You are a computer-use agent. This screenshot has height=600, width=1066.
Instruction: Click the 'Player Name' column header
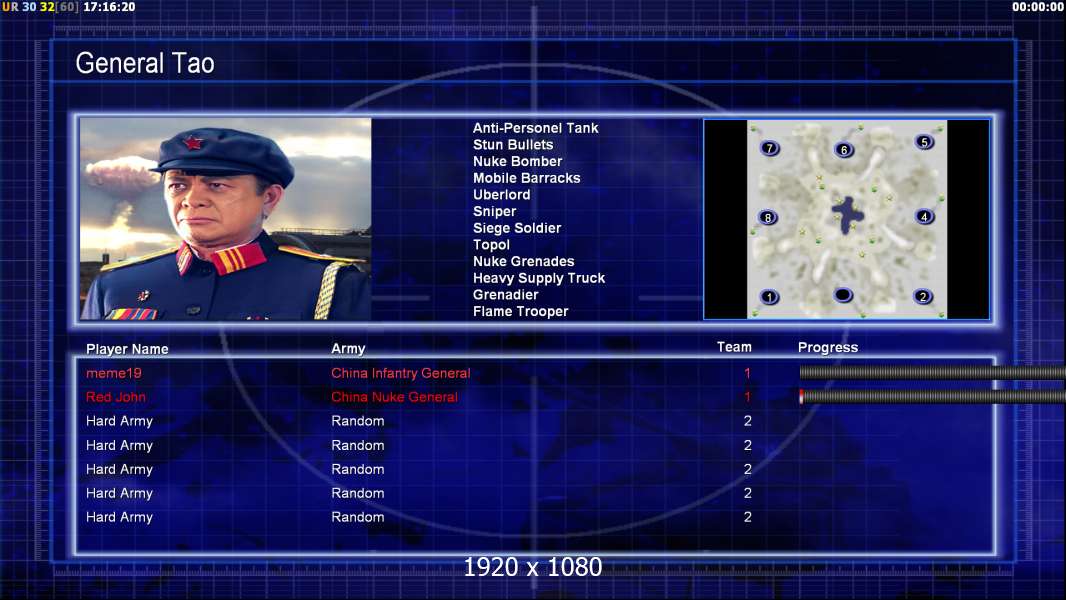(x=127, y=349)
